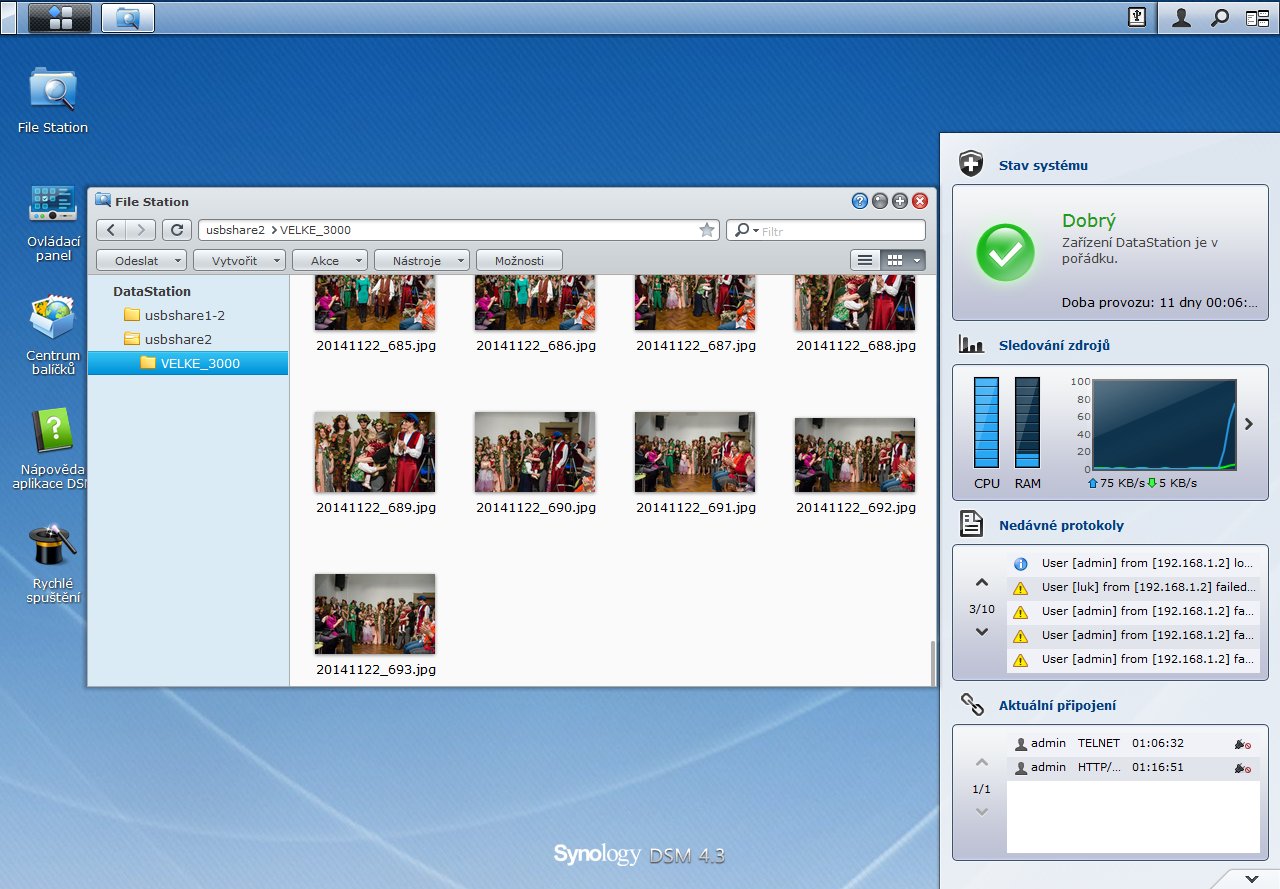Select VELKE_3000 folder in tree
The height and width of the screenshot is (889, 1280).
[x=188, y=363]
